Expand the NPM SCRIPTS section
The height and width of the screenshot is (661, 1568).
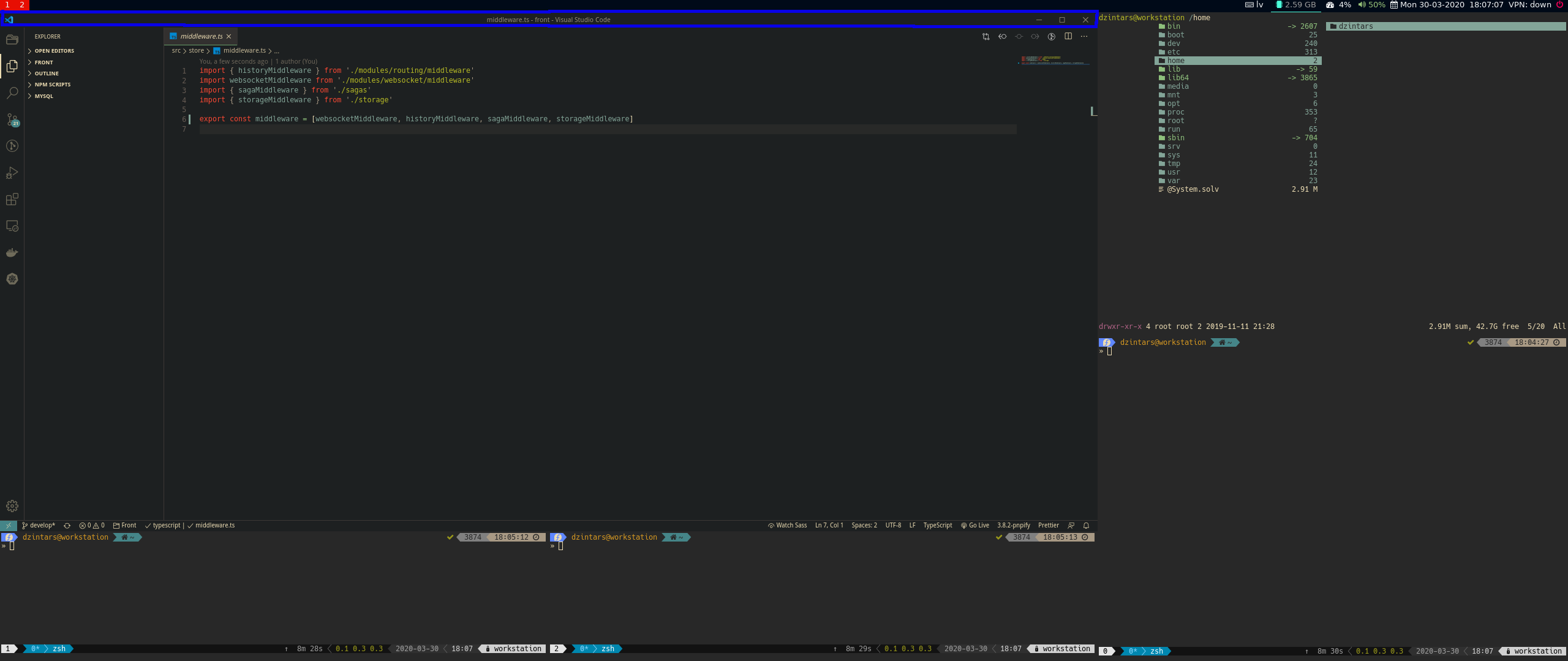pos(52,85)
